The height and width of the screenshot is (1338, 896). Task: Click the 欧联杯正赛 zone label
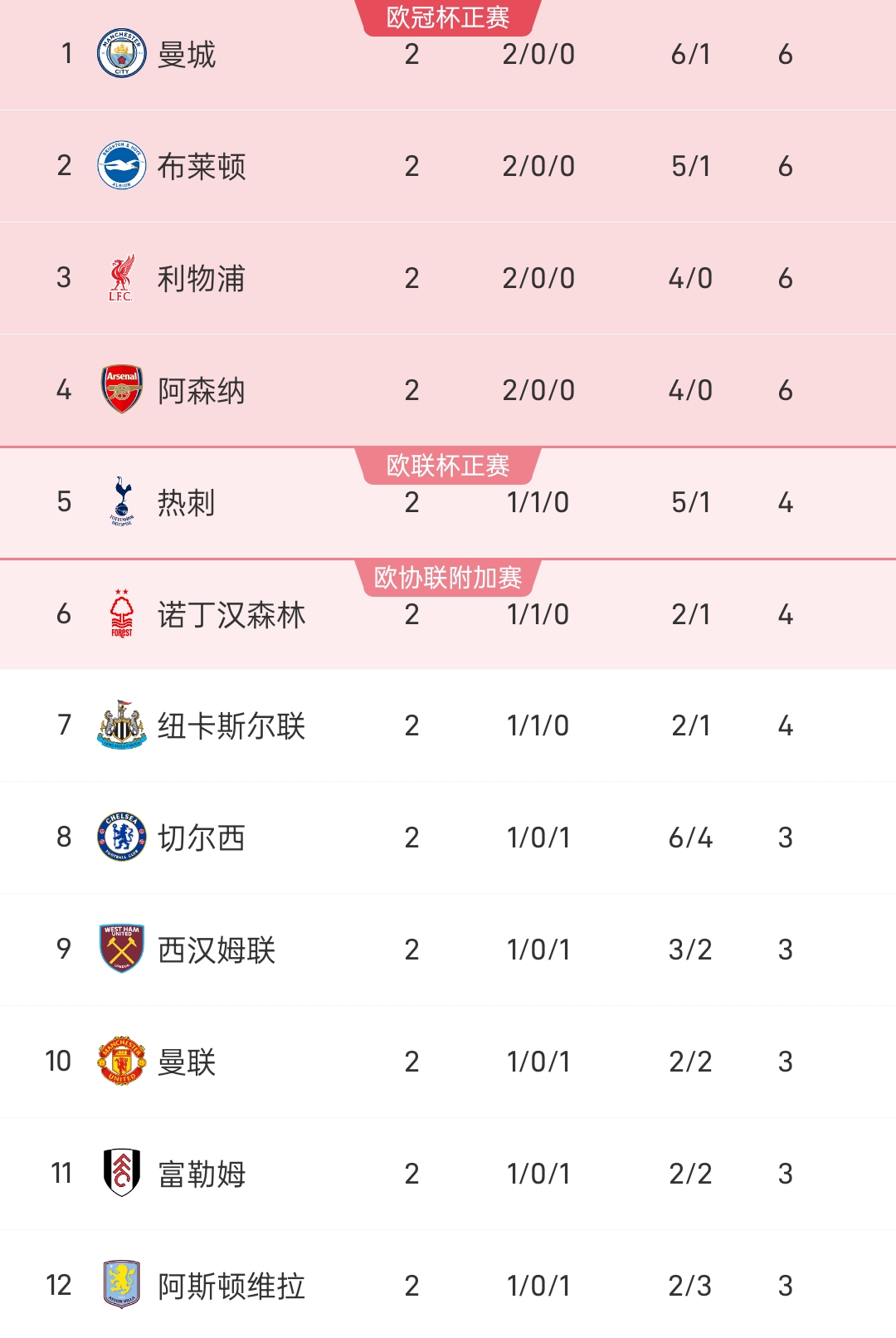[x=448, y=466]
